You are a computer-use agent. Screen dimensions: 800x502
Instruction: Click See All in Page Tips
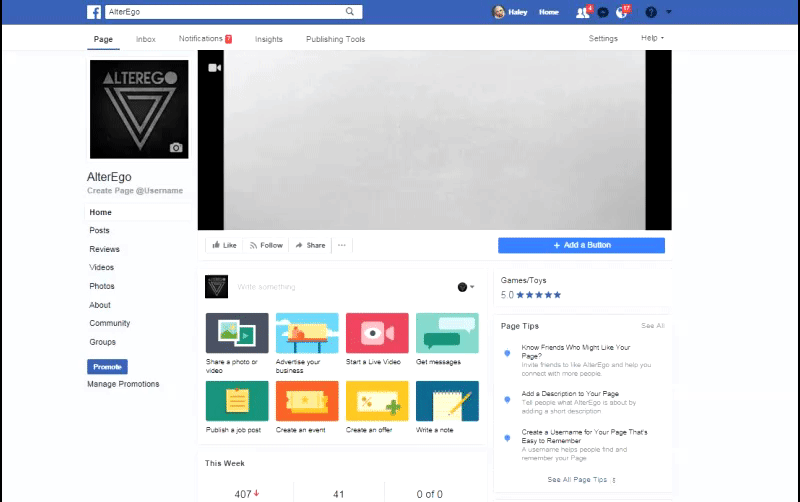coord(653,325)
